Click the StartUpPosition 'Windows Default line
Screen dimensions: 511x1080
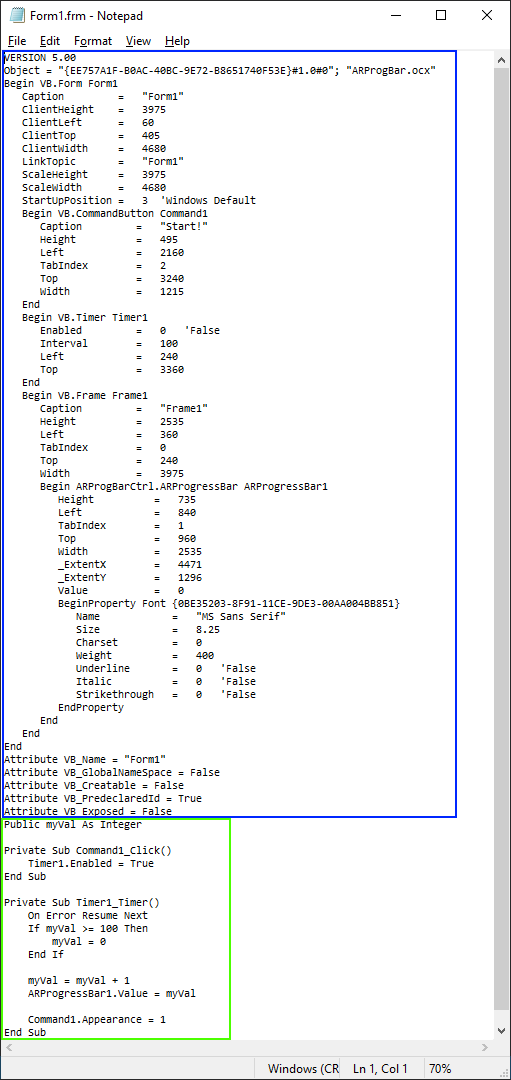[139, 200]
